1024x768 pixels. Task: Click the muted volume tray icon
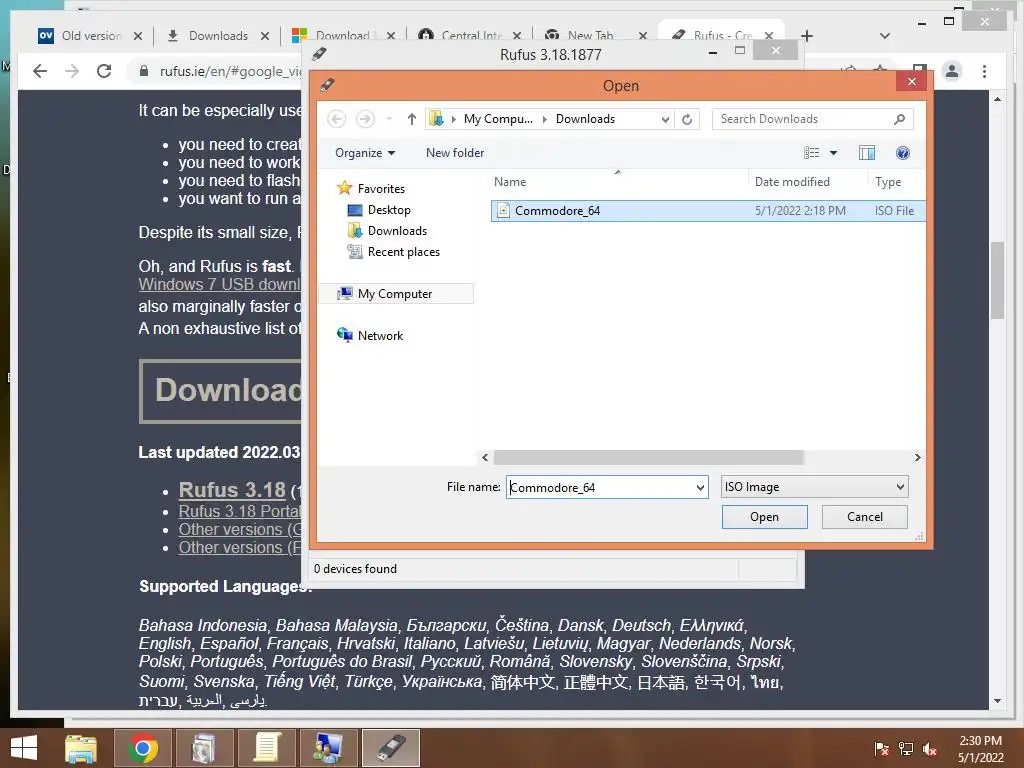pos(930,749)
